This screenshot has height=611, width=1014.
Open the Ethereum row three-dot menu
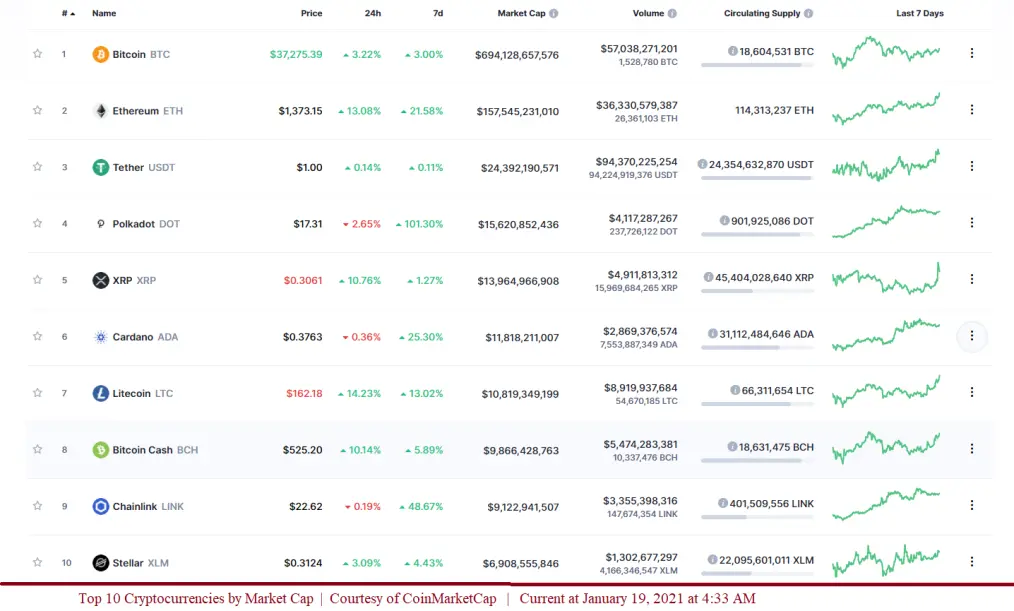pos(971,109)
